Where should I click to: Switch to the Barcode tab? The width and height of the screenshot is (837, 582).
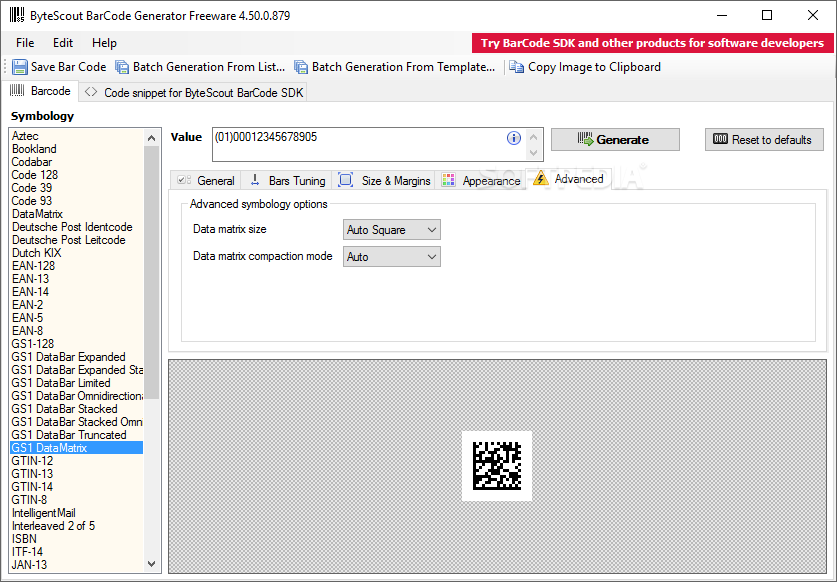pos(41,91)
